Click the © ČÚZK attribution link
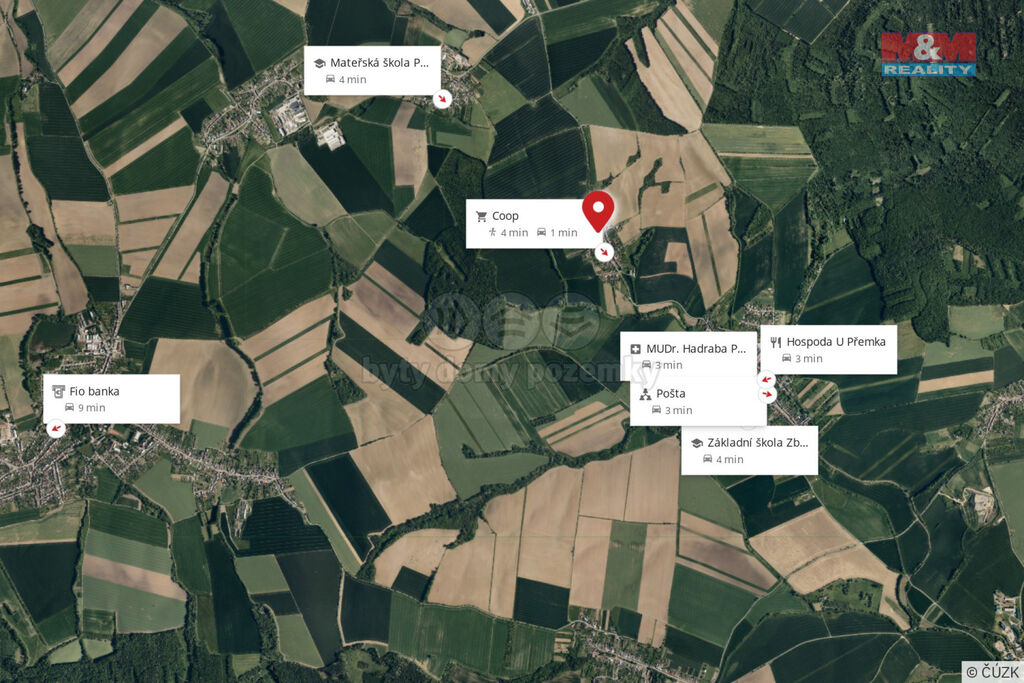Image resolution: width=1024 pixels, height=683 pixels. 992,672
